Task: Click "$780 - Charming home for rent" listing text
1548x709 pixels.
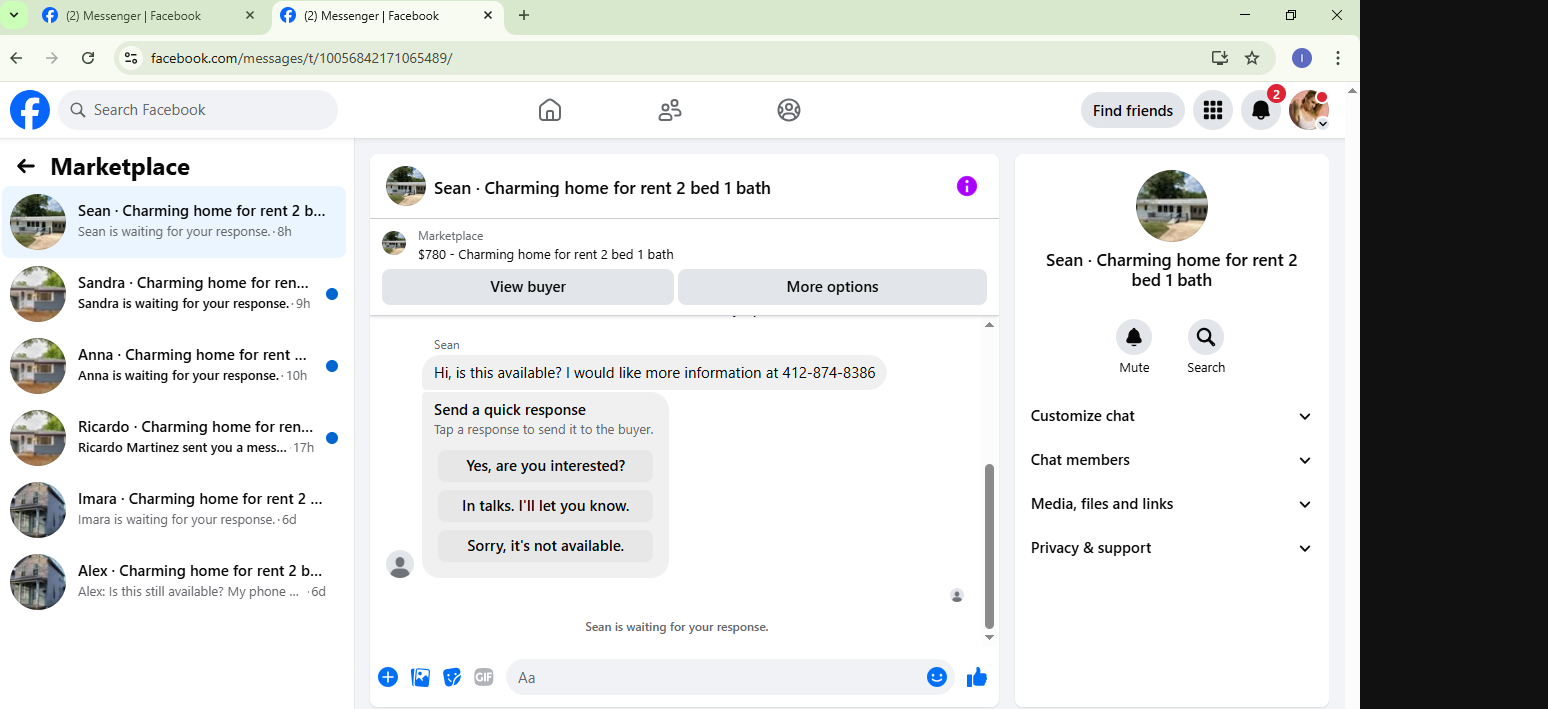Action: (546, 254)
